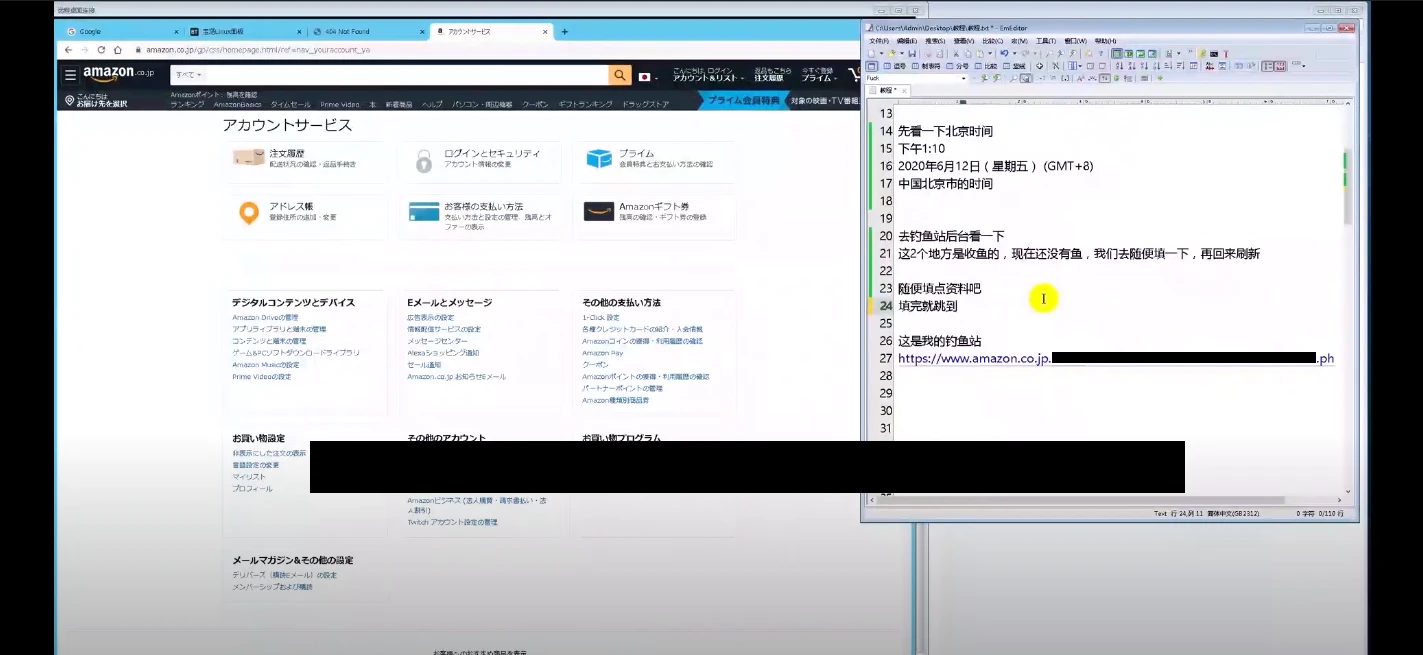Image resolution: width=1423 pixels, height=655 pixels.
Task: Open the arrow next to EmEditor Paste icon
Action: [990, 53]
